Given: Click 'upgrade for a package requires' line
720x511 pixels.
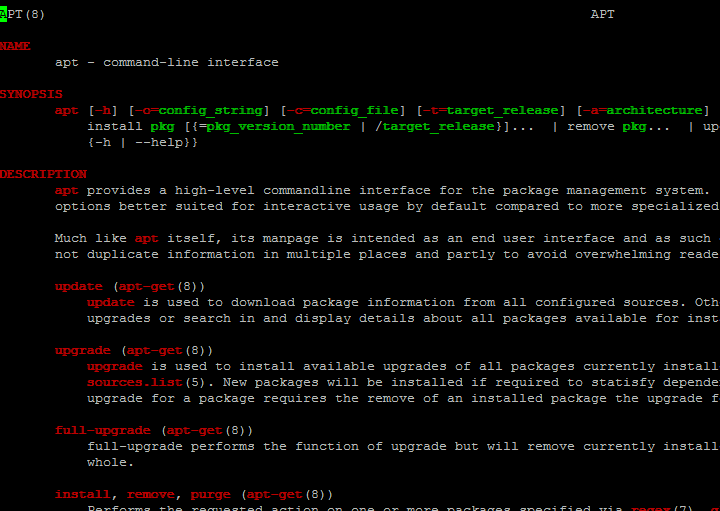Looking at the screenshot, I should (403, 399).
